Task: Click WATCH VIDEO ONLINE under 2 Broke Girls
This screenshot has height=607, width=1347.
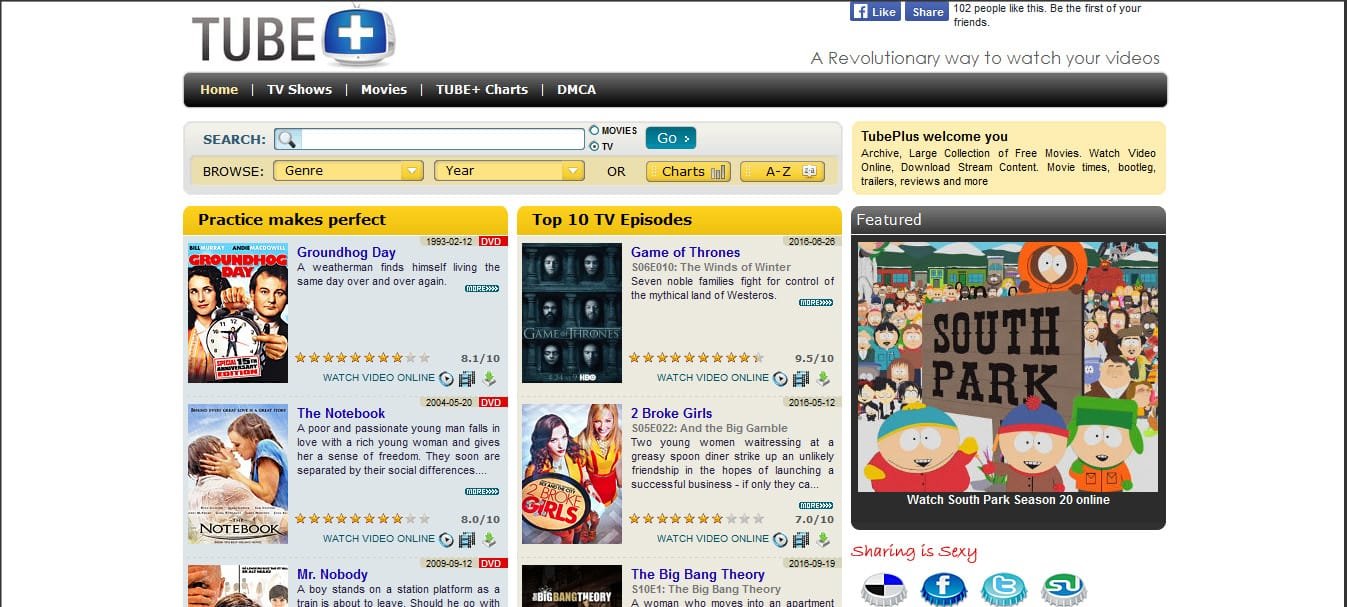Action: coord(713,539)
